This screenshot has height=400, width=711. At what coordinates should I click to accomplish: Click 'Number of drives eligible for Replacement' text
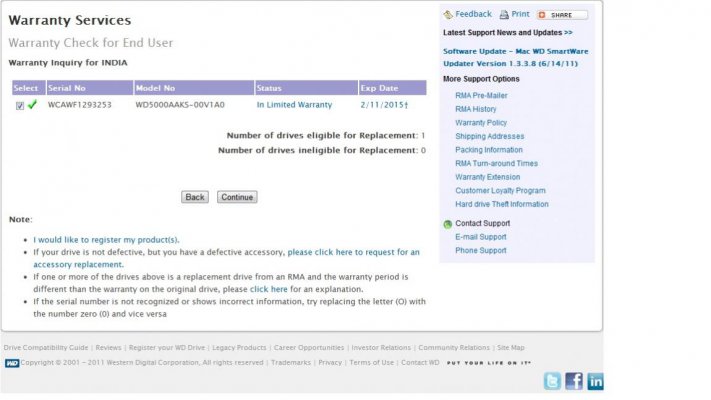point(321,136)
